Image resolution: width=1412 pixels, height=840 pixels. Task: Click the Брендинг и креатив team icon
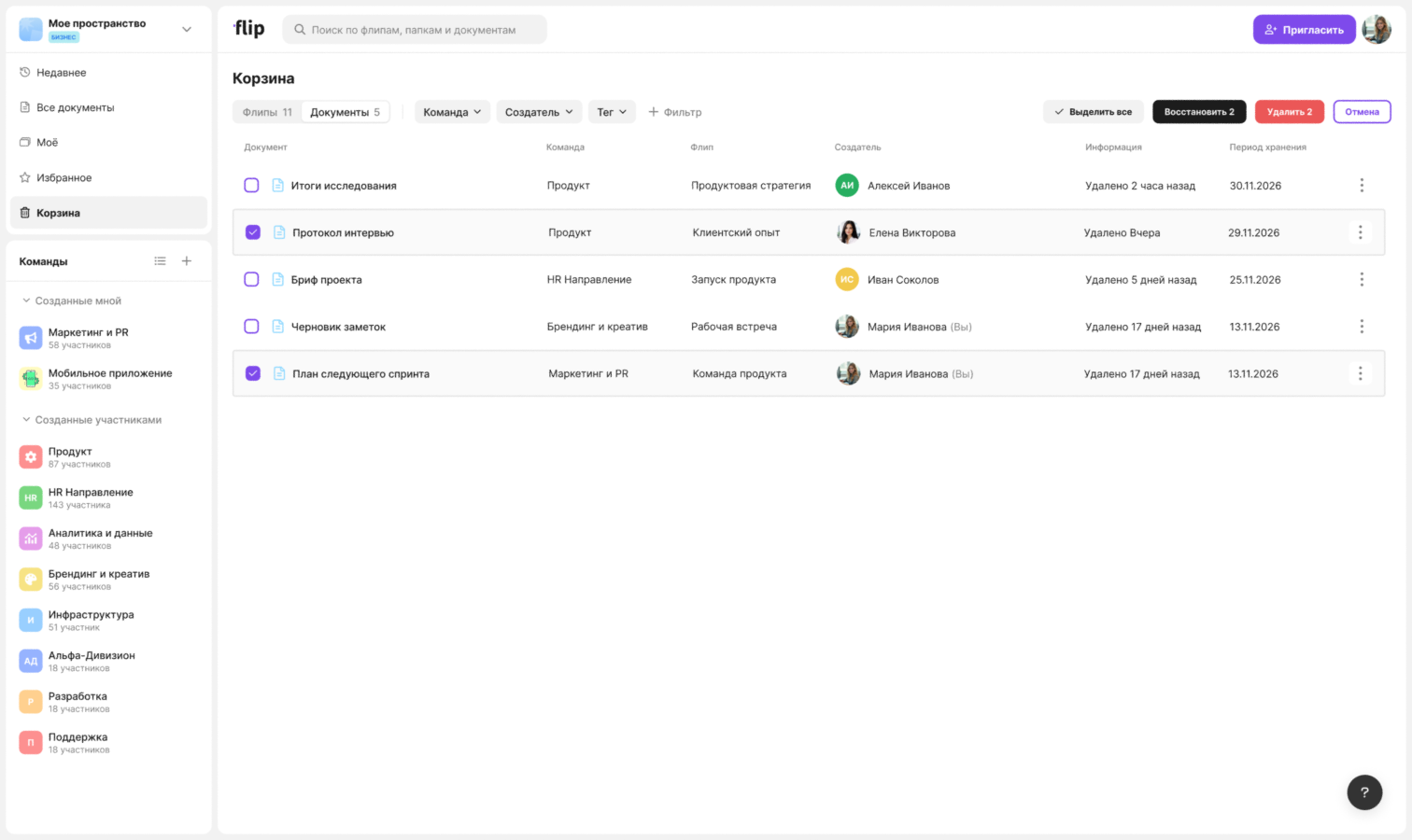pos(31,580)
